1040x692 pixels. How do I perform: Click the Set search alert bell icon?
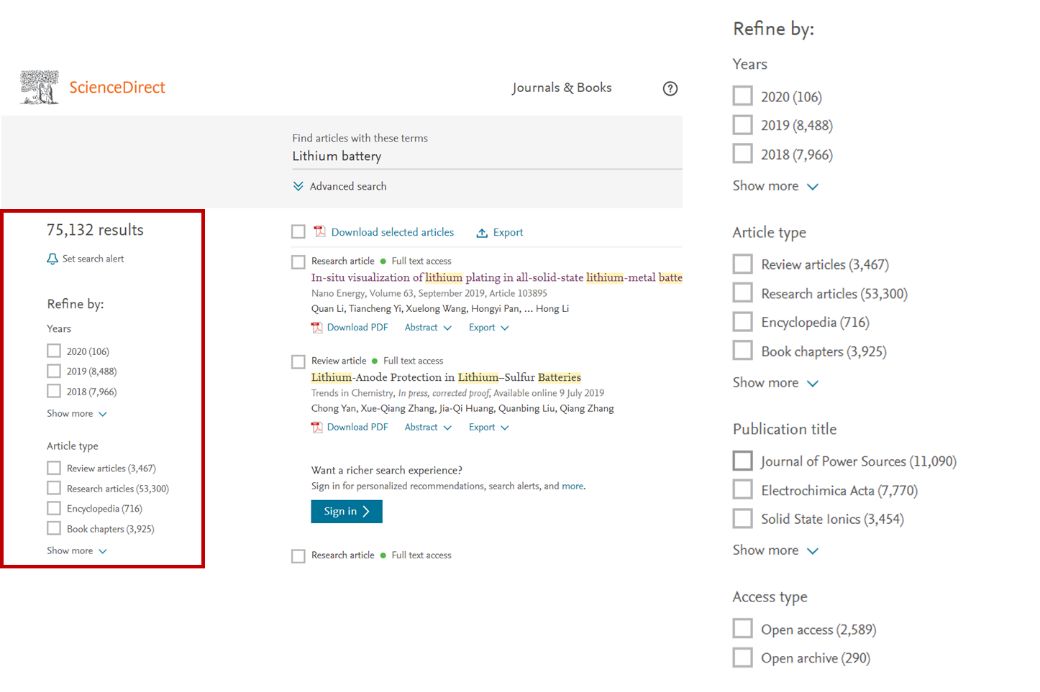(53, 259)
